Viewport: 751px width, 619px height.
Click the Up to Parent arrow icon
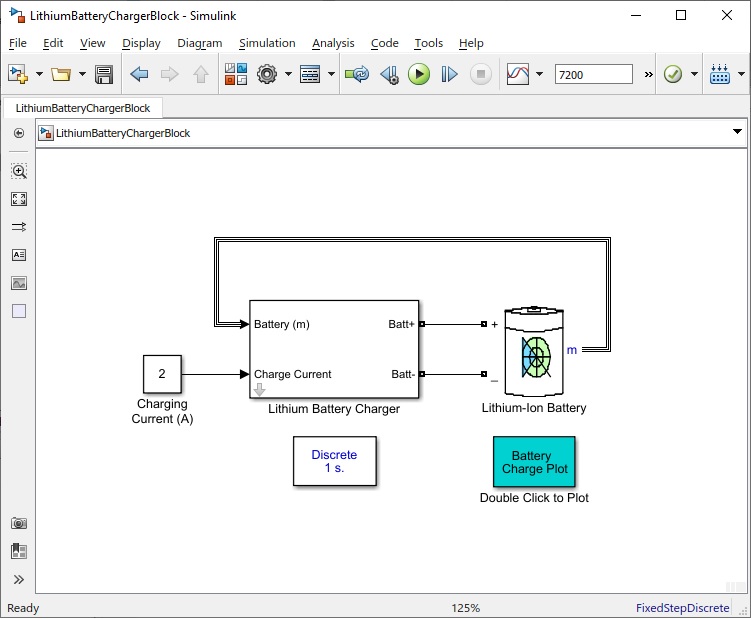(x=201, y=74)
